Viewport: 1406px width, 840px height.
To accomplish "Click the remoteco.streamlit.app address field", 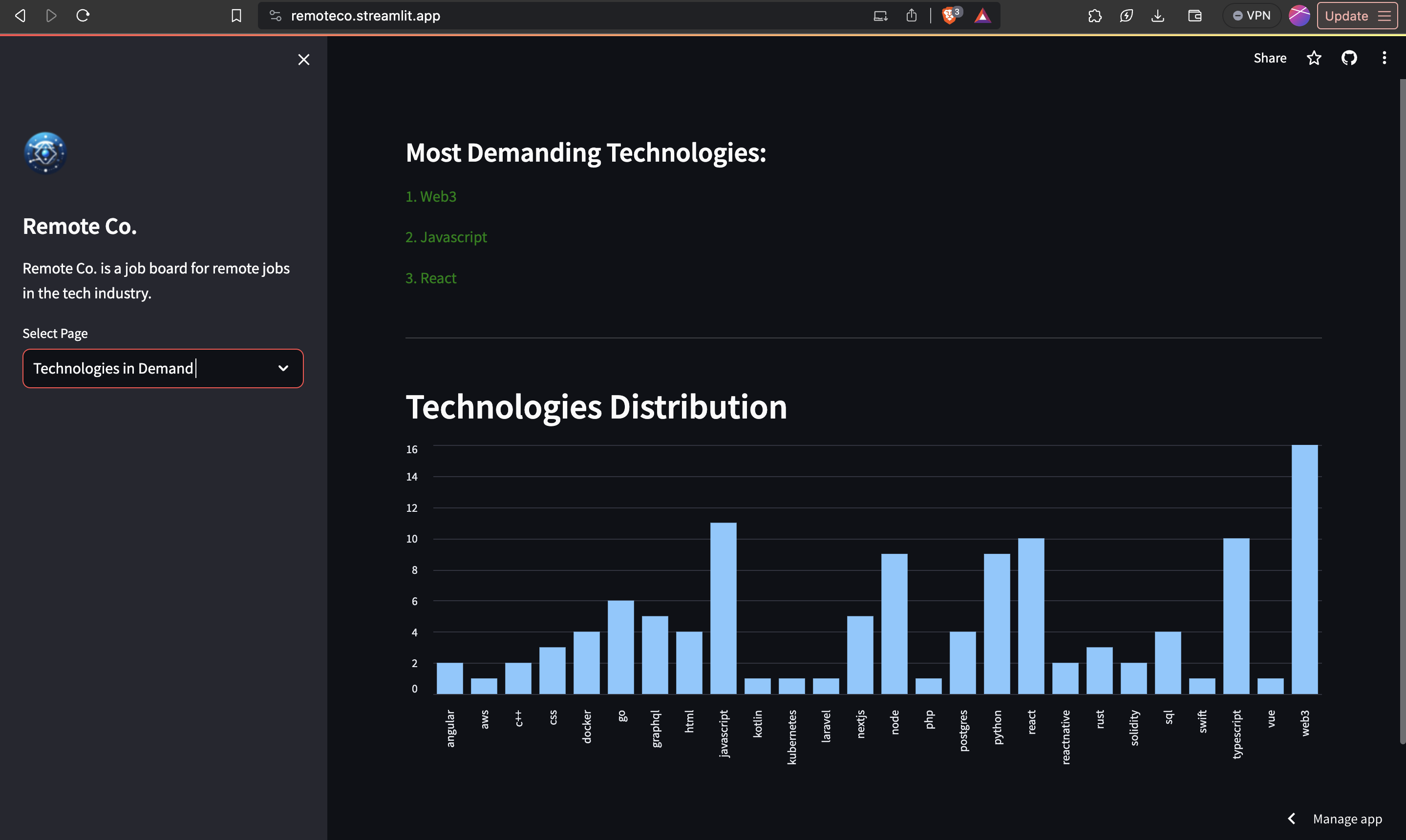I will click(510, 16).
